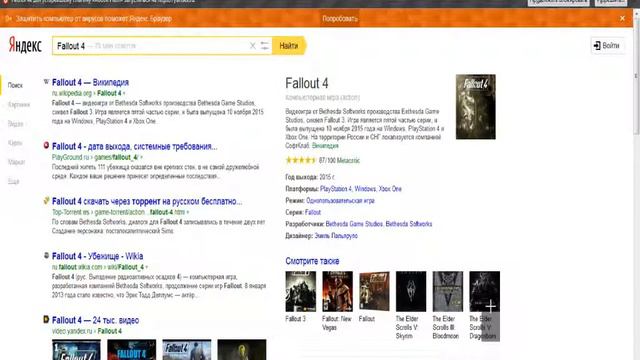Open Fallout 4 - Убежище - Wikia result
The image size is (640, 360).
click(x=98, y=256)
